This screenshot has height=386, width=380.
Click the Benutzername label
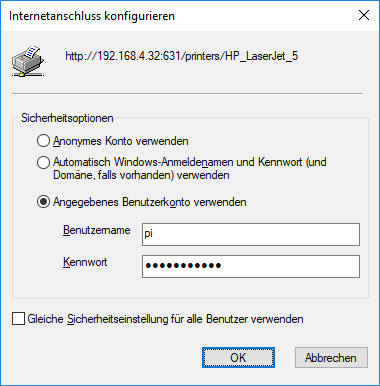pos(97,230)
